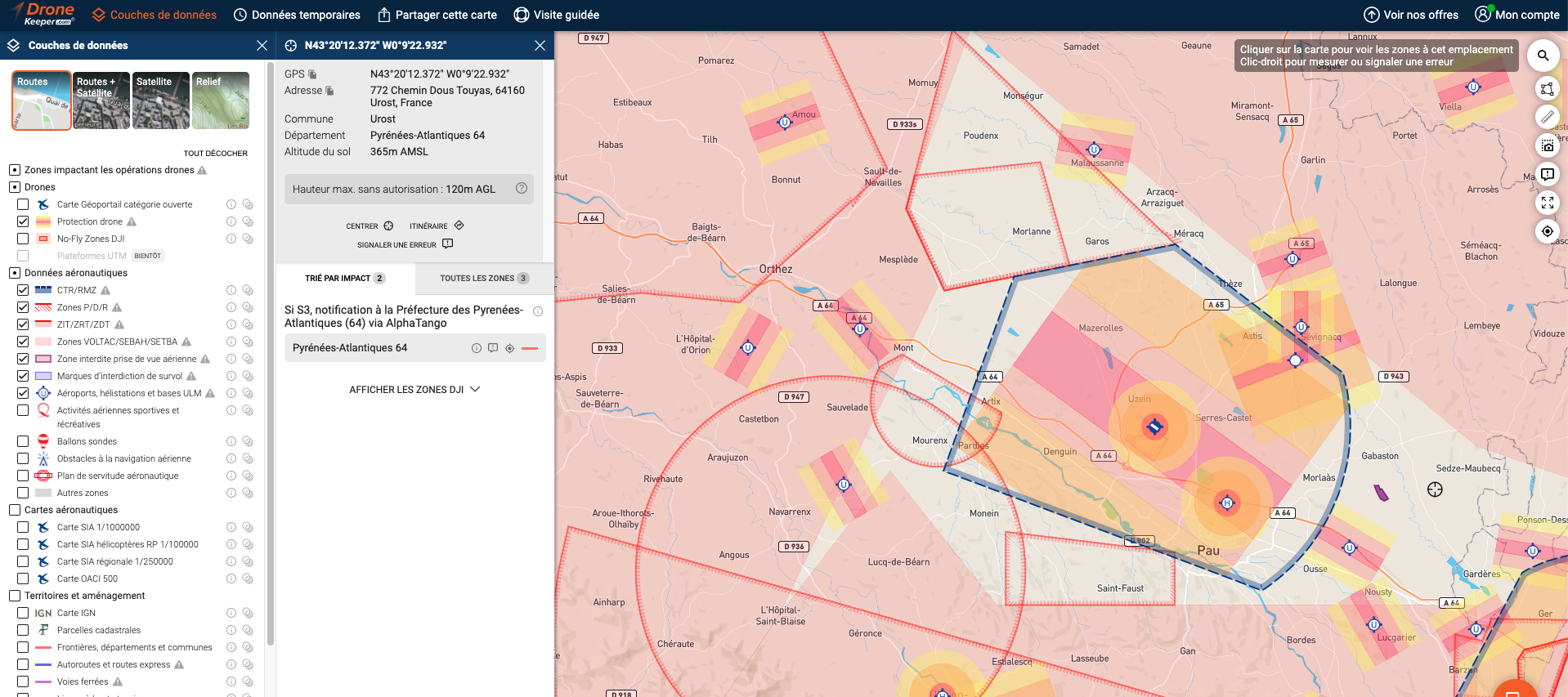Image resolution: width=1568 pixels, height=697 pixels.
Task: Center map on my location
Action: pos(1547,231)
